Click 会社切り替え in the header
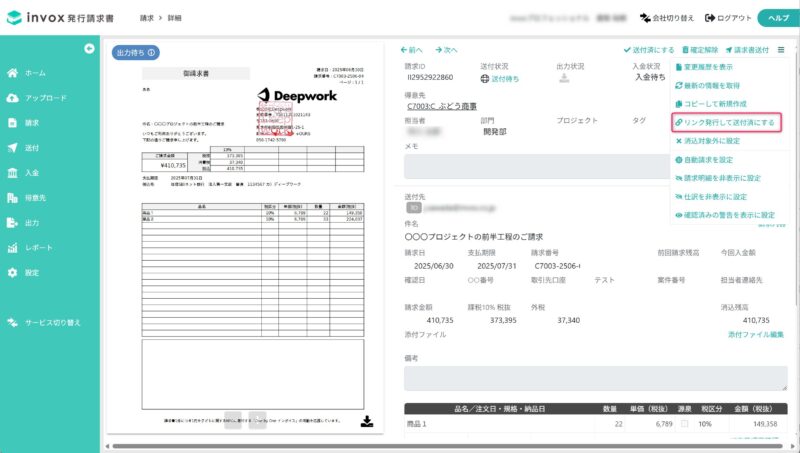 [667, 18]
